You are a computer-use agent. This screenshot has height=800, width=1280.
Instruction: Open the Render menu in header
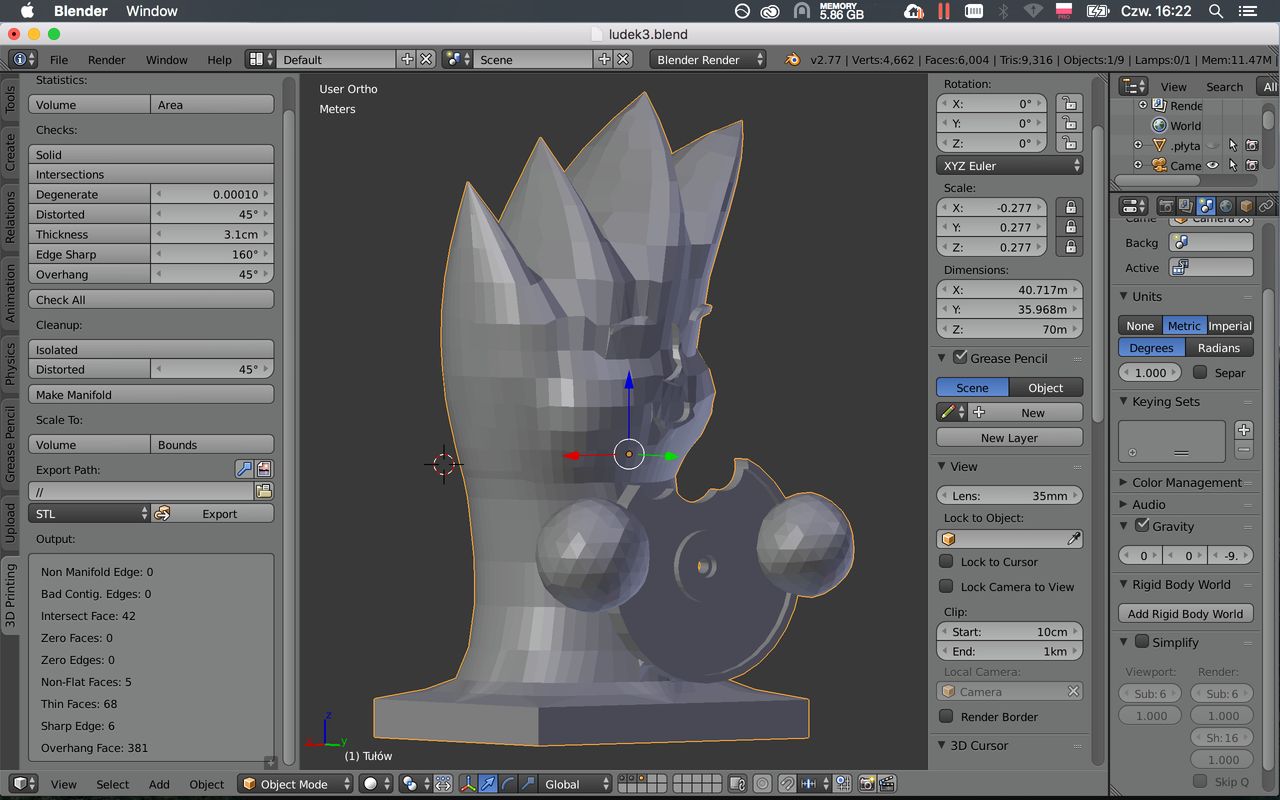(x=107, y=60)
